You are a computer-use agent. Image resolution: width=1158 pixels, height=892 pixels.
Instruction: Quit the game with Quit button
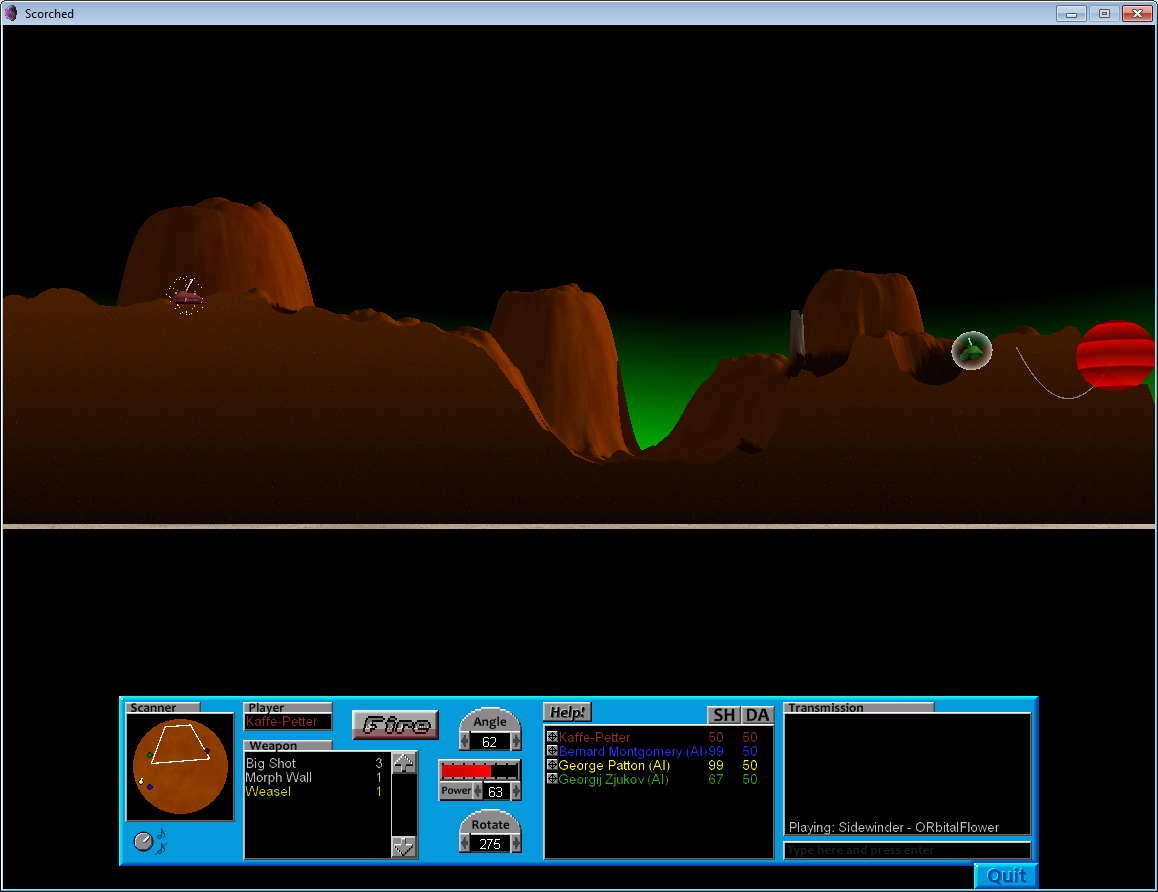click(x=1006, y=876)
